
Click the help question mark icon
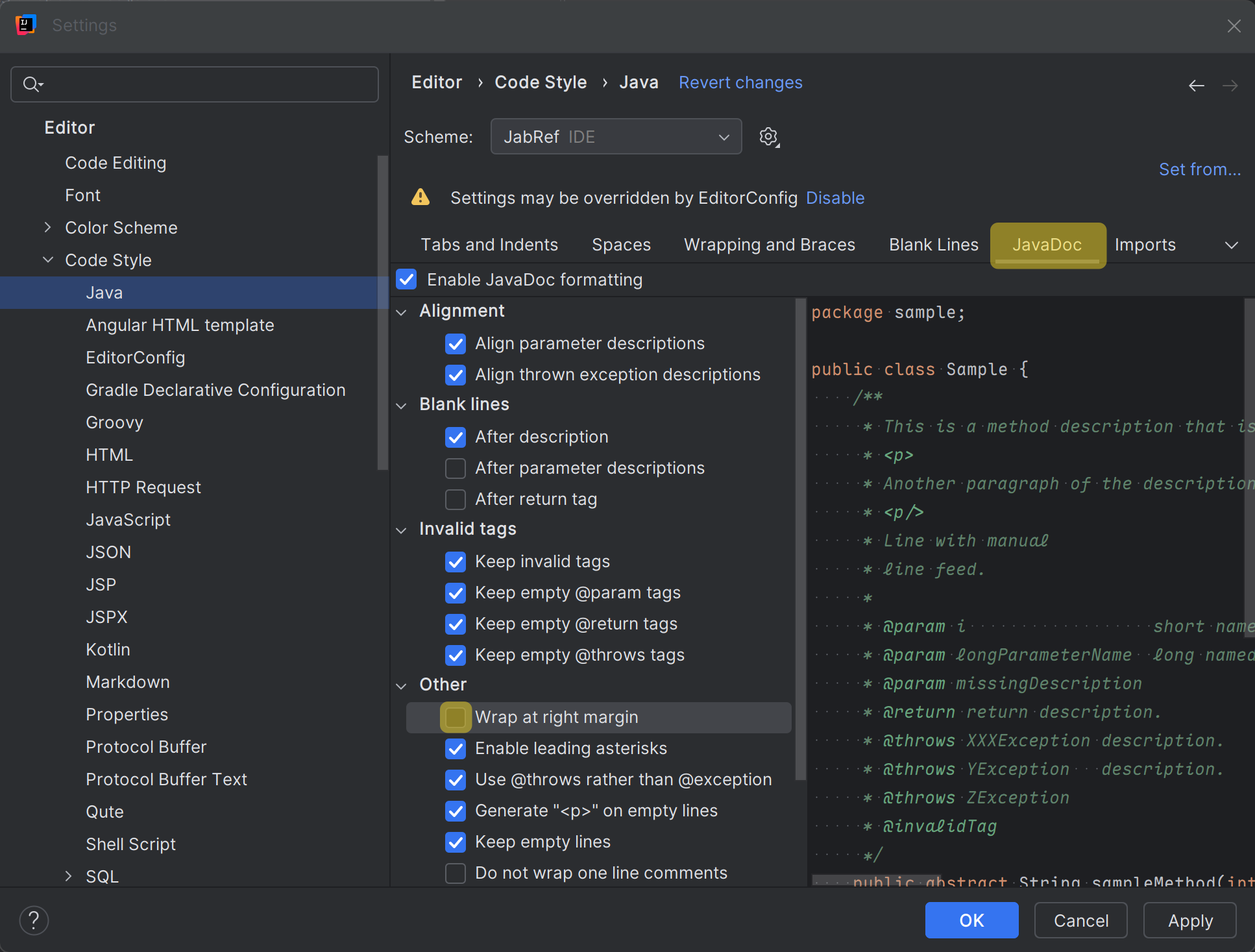[x=34, y=920]
